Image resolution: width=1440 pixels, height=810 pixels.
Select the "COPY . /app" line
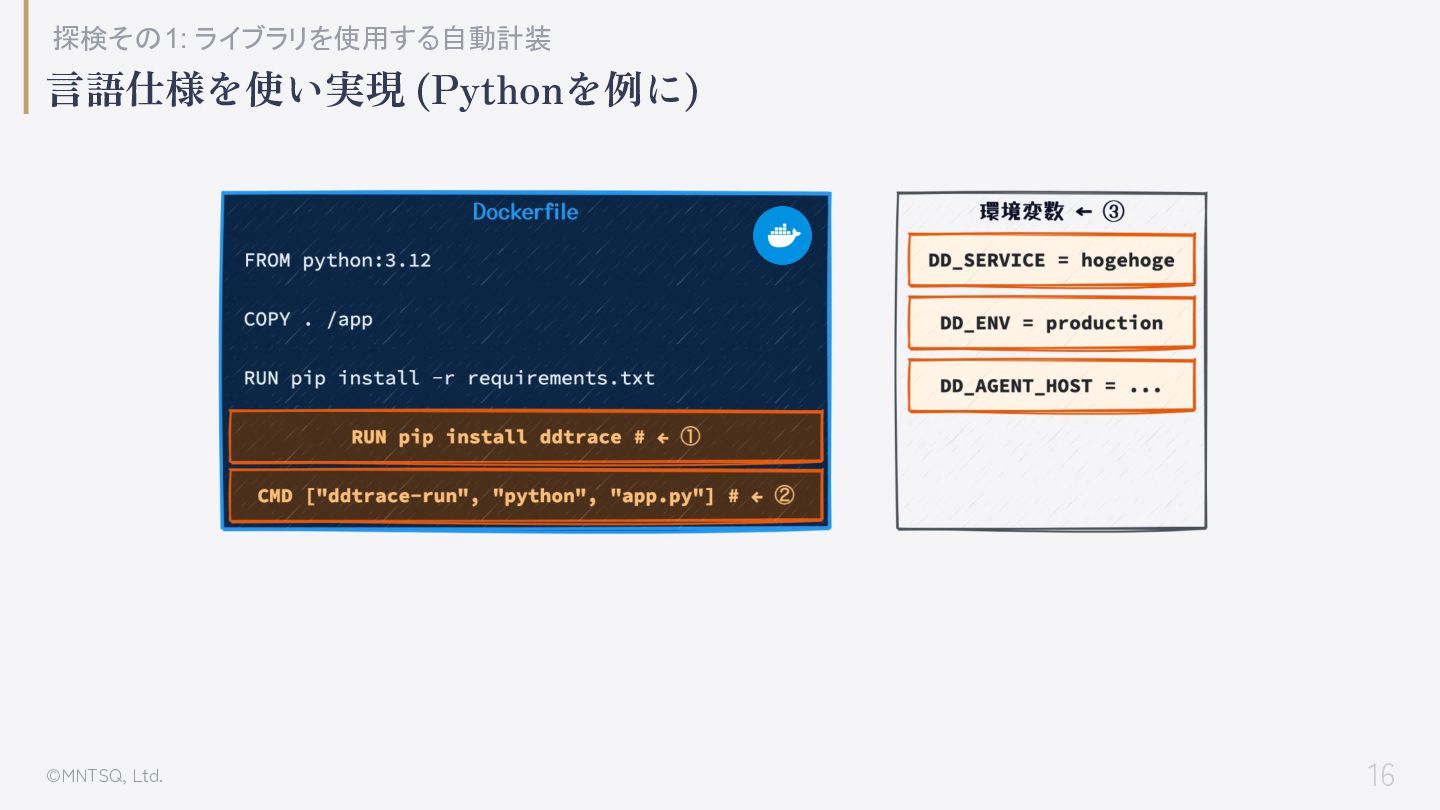(x=308, y=319)
